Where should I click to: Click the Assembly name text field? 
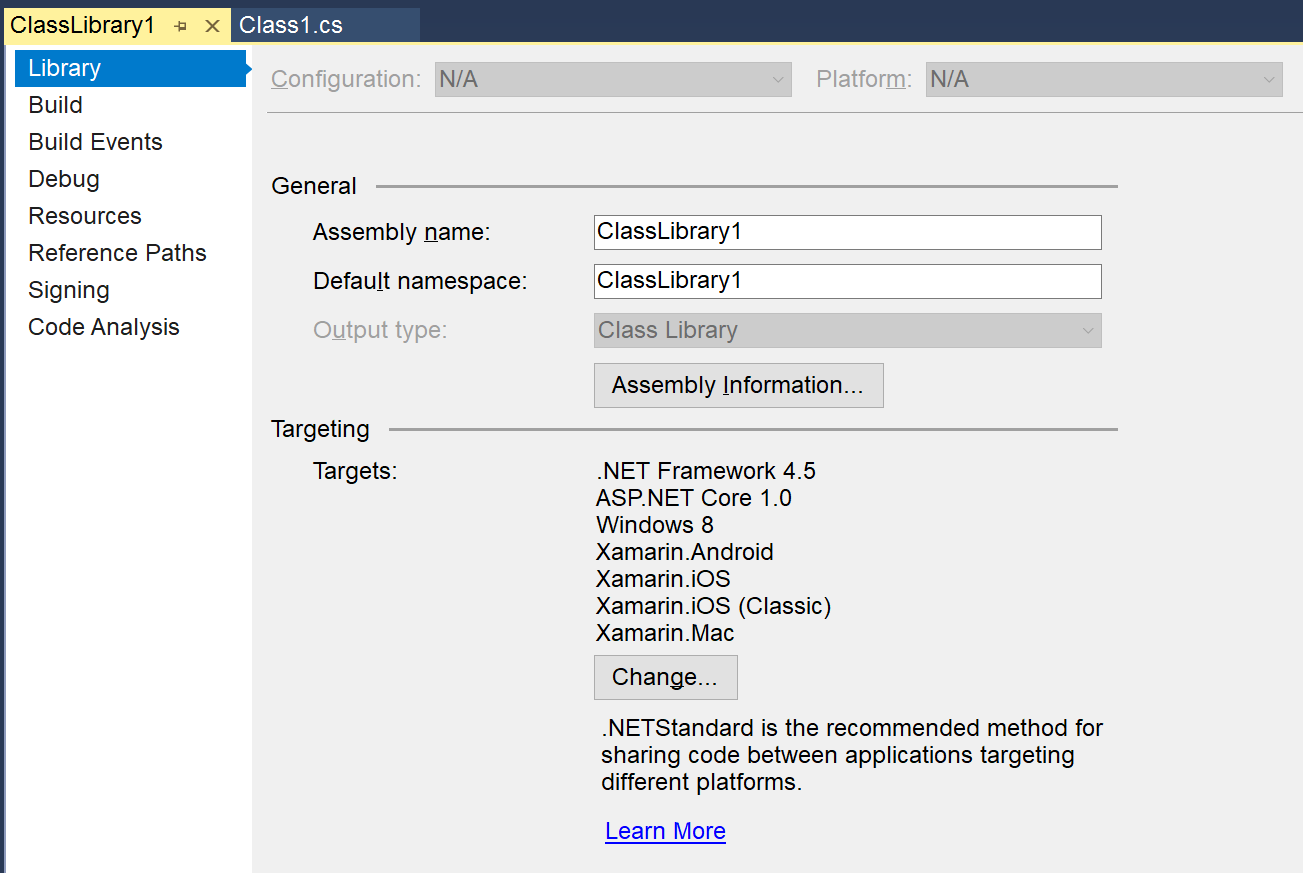[847, 232]
